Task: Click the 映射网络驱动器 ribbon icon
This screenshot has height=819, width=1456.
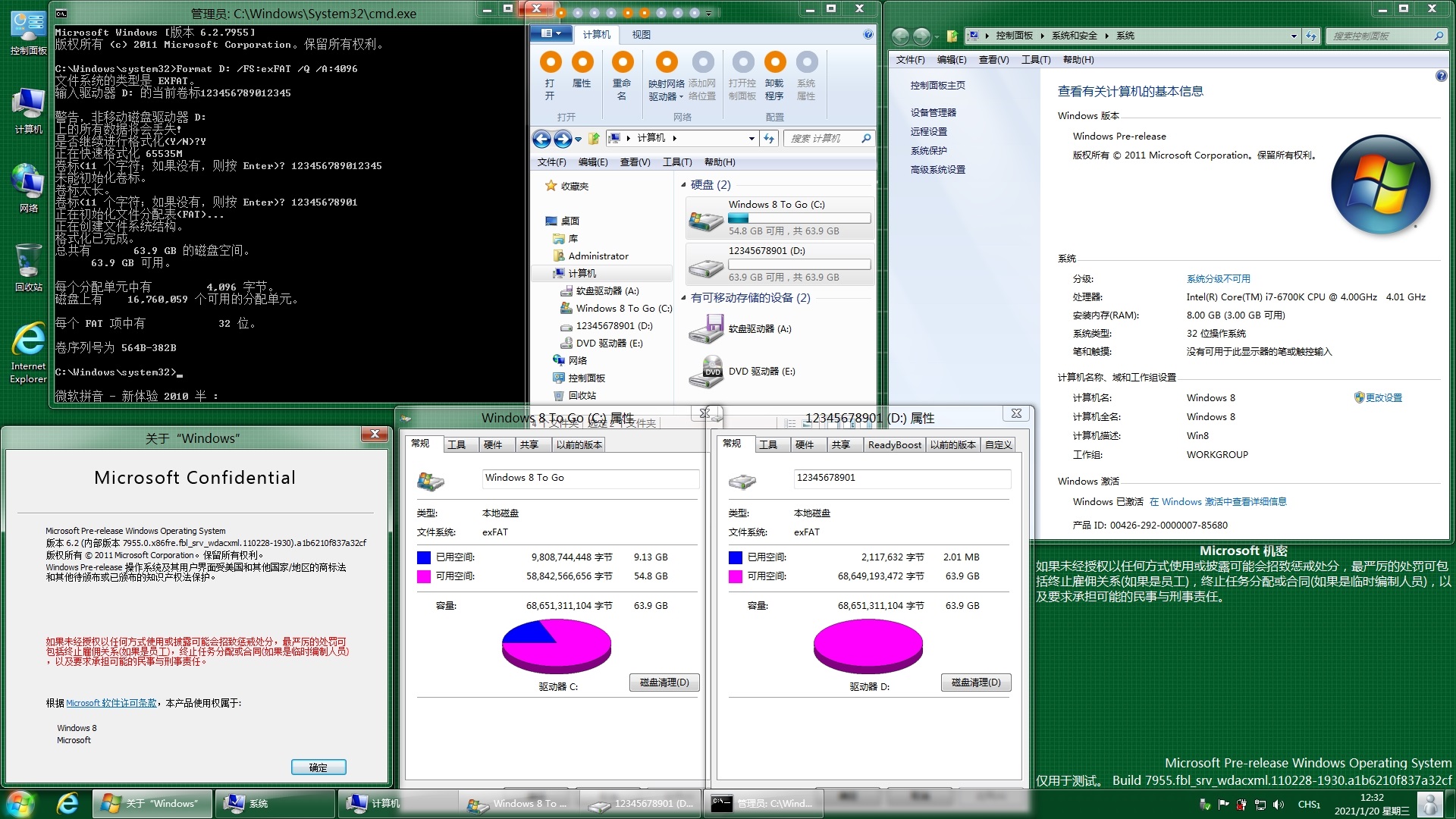Action: coord(667,62)
